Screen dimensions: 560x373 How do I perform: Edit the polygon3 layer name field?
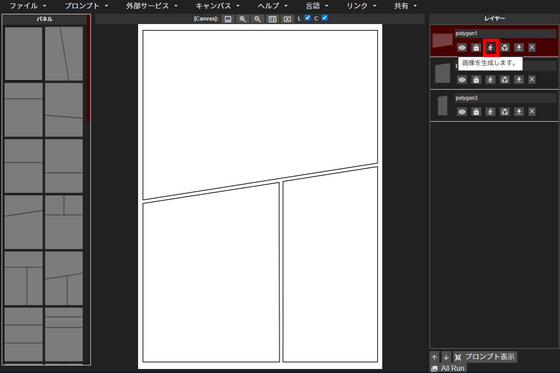pos(505,98)
